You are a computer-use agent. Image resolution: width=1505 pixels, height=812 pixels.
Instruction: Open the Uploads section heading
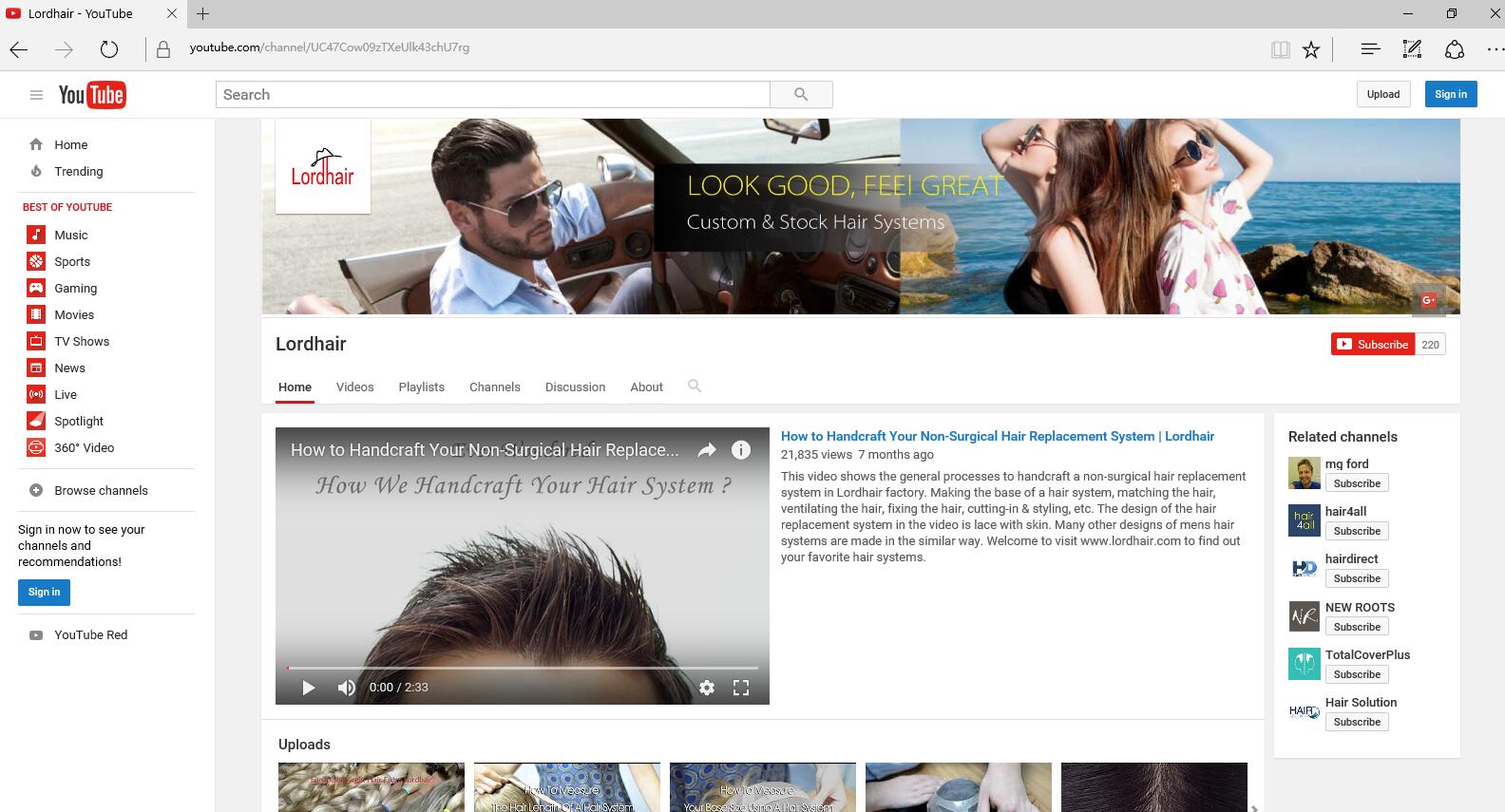304,745
